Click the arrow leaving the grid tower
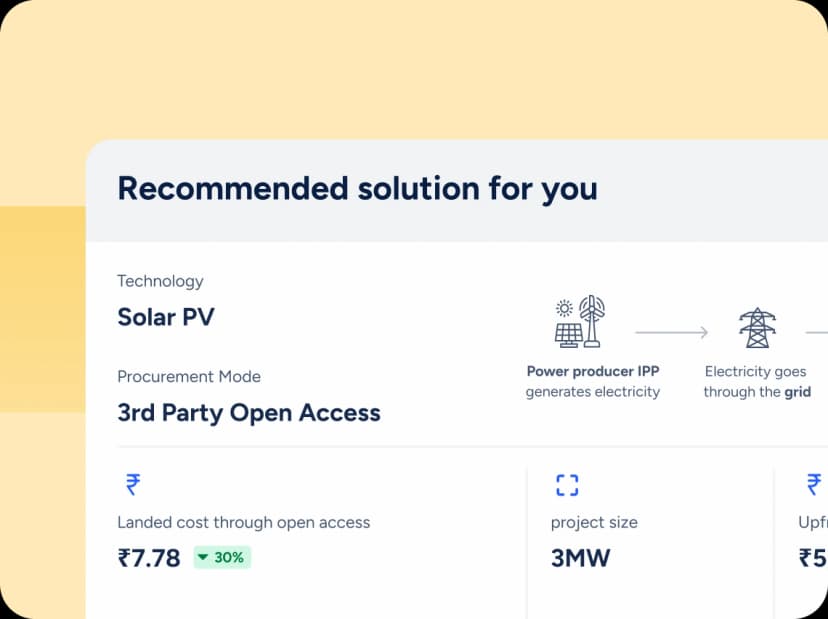 (816, 332)
